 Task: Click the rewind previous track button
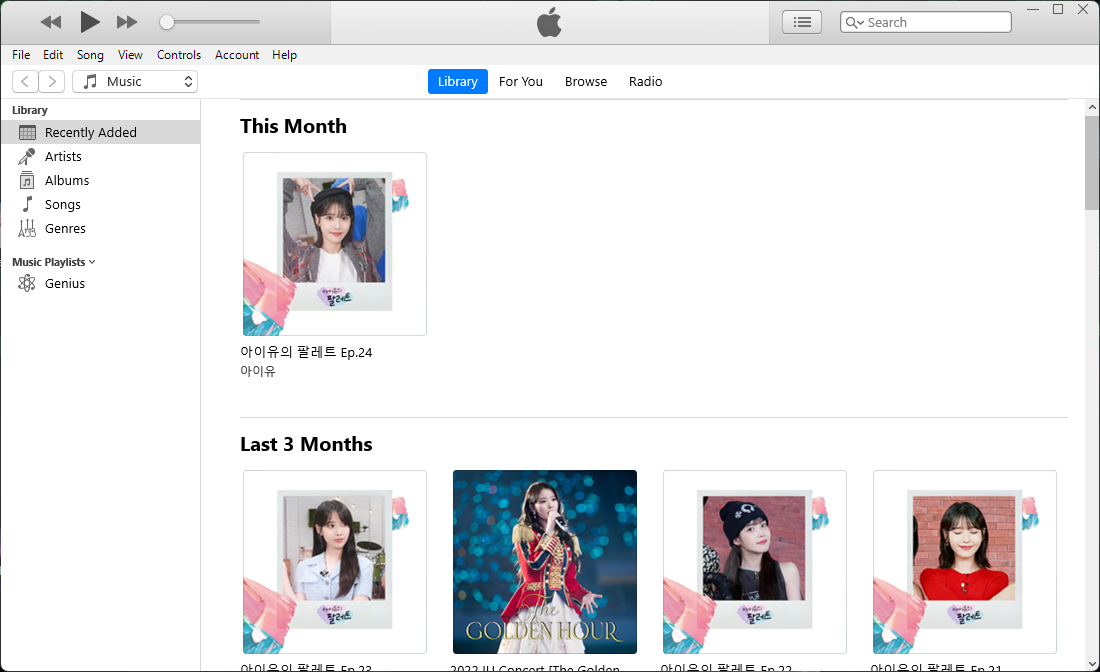click(51, 22)
